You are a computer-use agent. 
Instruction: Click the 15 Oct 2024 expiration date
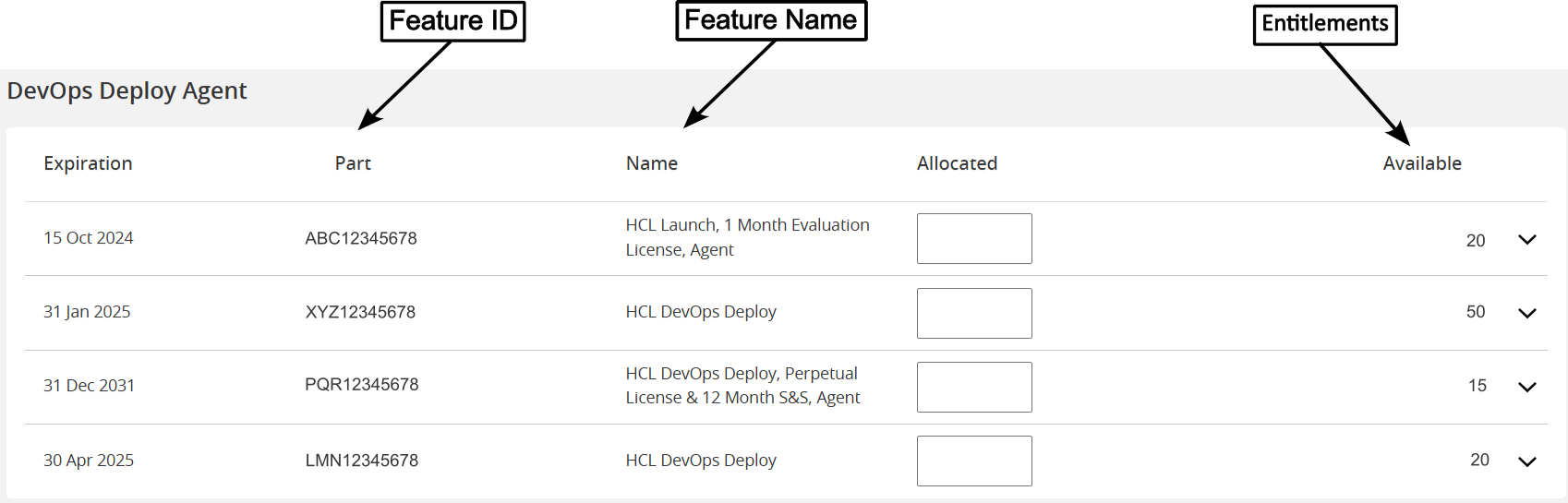(x=89, y=238)
